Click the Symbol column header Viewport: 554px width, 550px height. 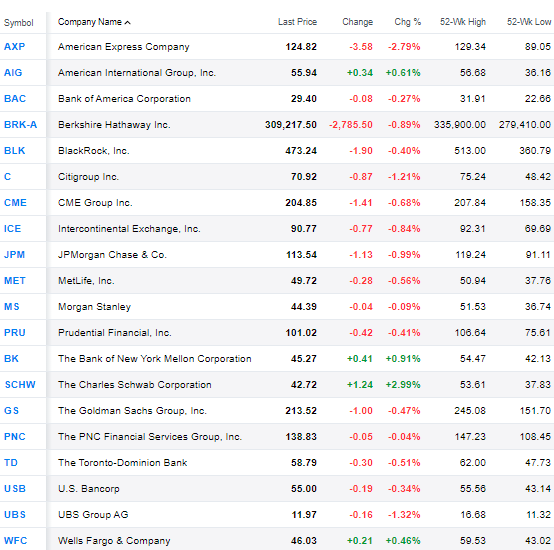[x=18, y=23]
